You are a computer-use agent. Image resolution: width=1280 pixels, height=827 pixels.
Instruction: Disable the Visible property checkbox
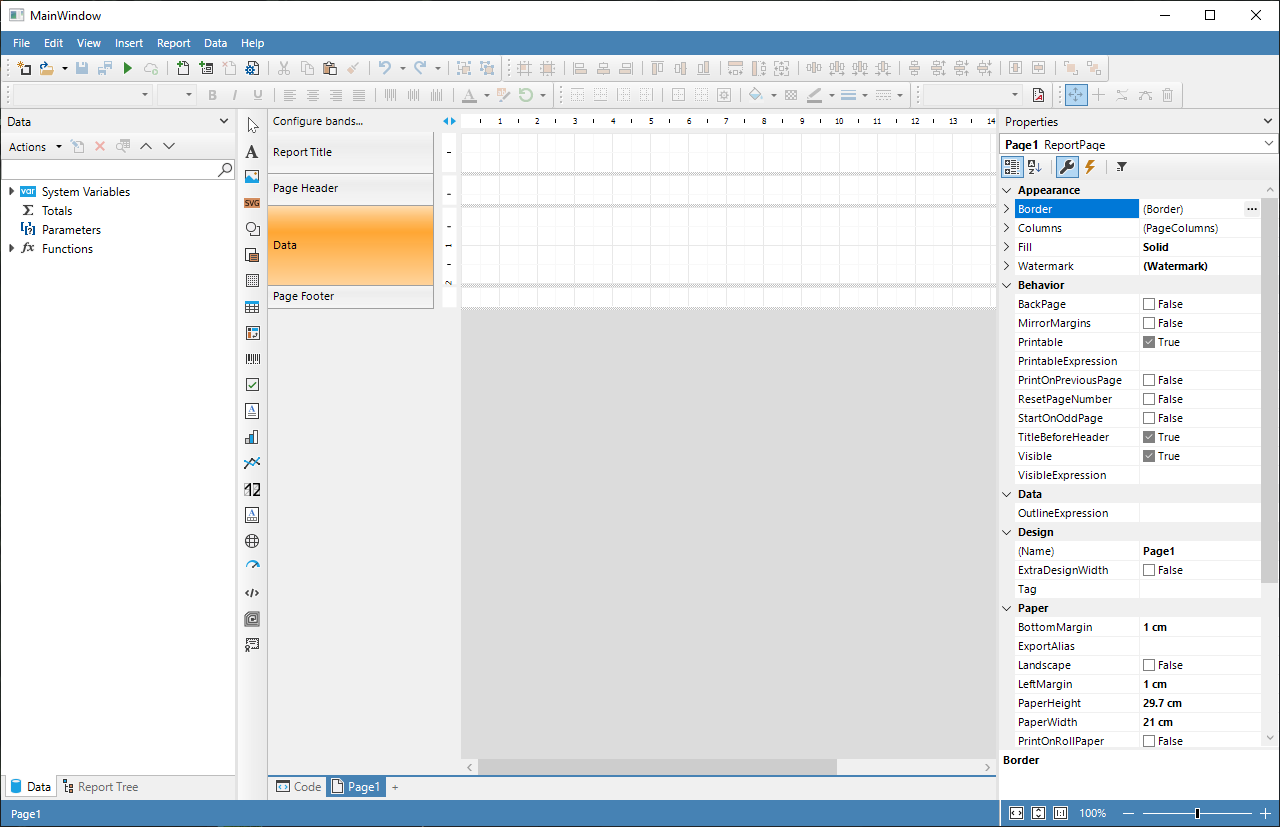pos(1150,456)
